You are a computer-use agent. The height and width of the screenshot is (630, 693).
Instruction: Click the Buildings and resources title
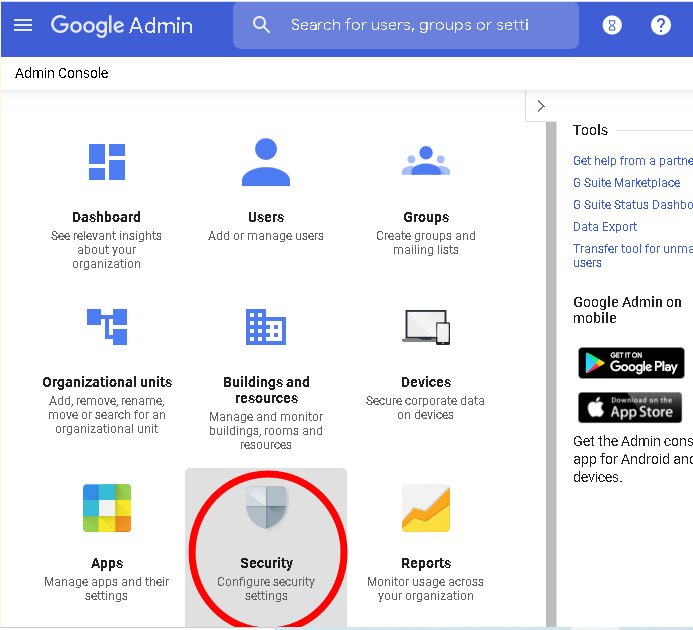pyautogui.click(x=266, y=390)
